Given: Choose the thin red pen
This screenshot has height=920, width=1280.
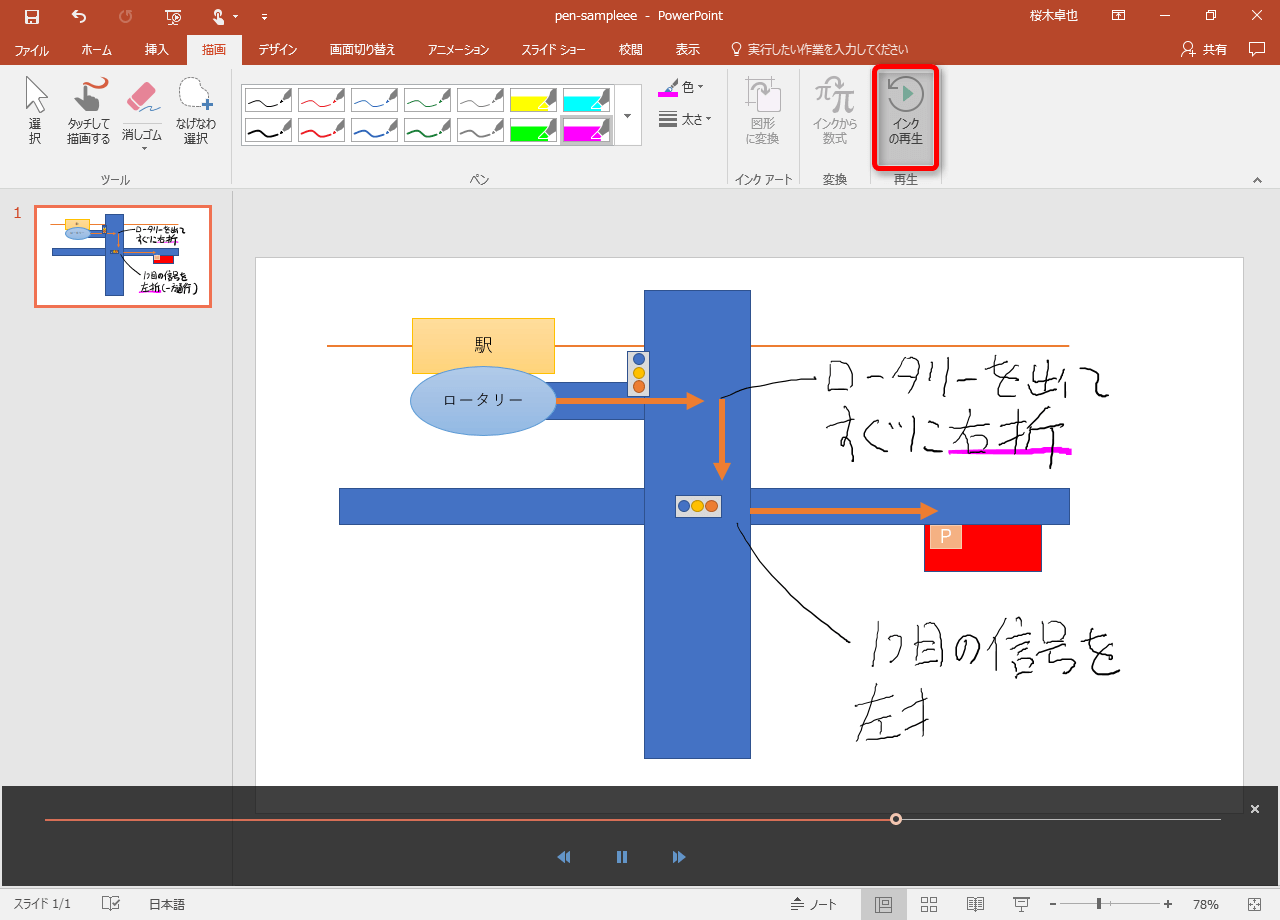Looking at the screenshot, I should coord(321,100).
